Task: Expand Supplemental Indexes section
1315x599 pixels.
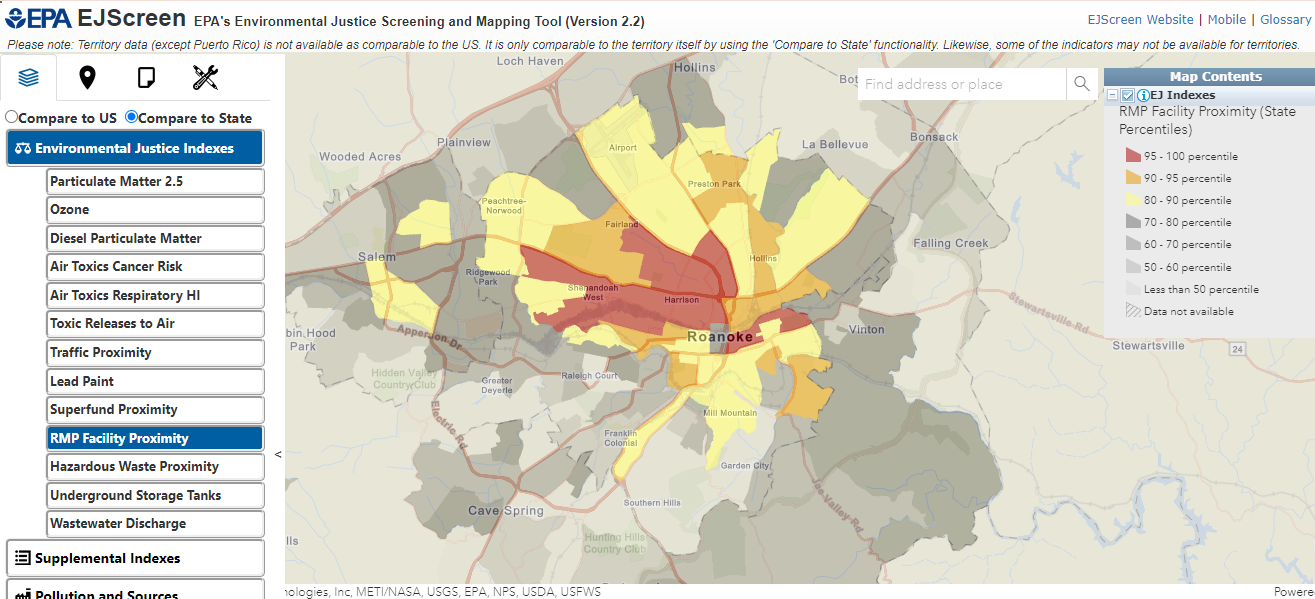Action: tap(135, 558)
